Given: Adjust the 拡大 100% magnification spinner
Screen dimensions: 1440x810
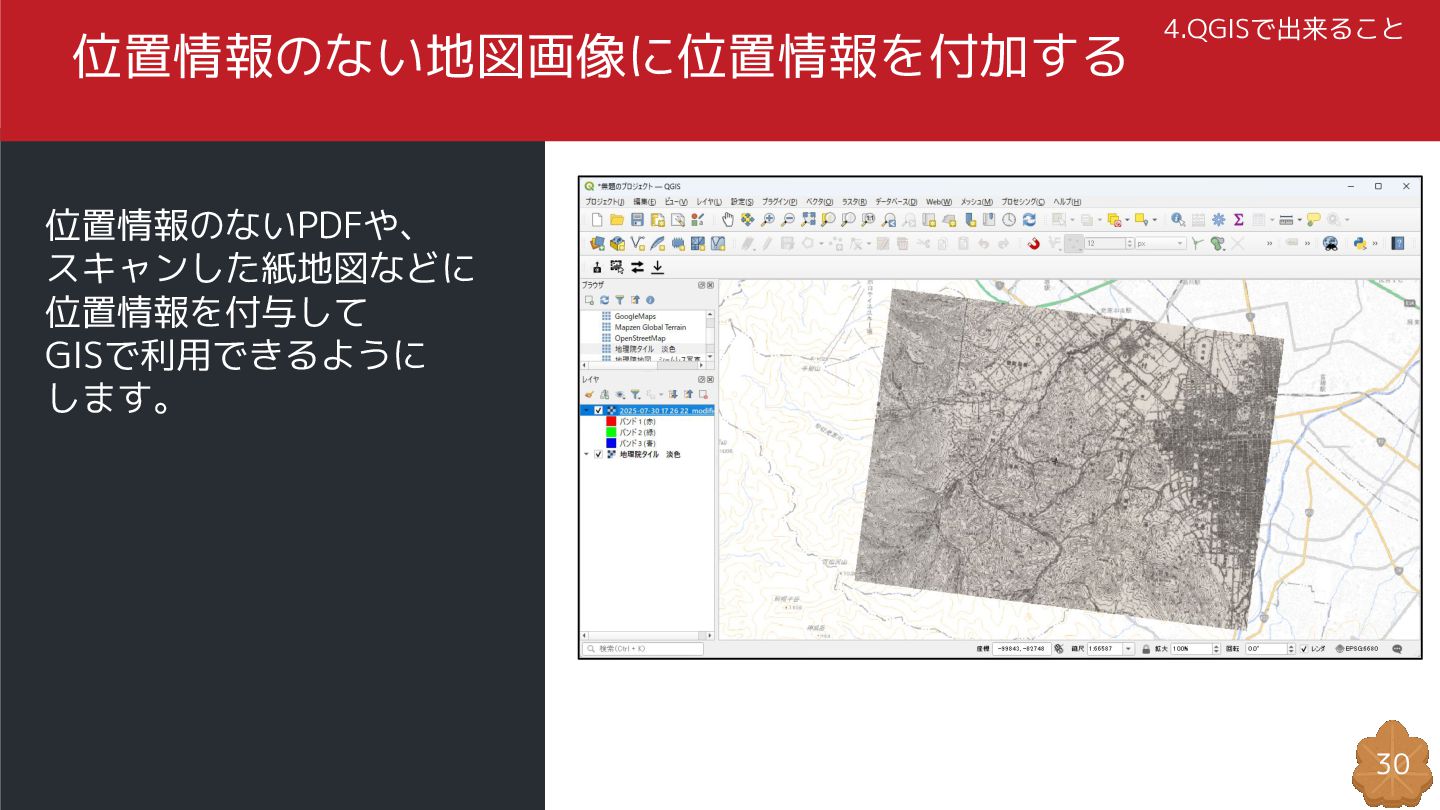Looking at the screenshot, I should (x=1216, y=649).
